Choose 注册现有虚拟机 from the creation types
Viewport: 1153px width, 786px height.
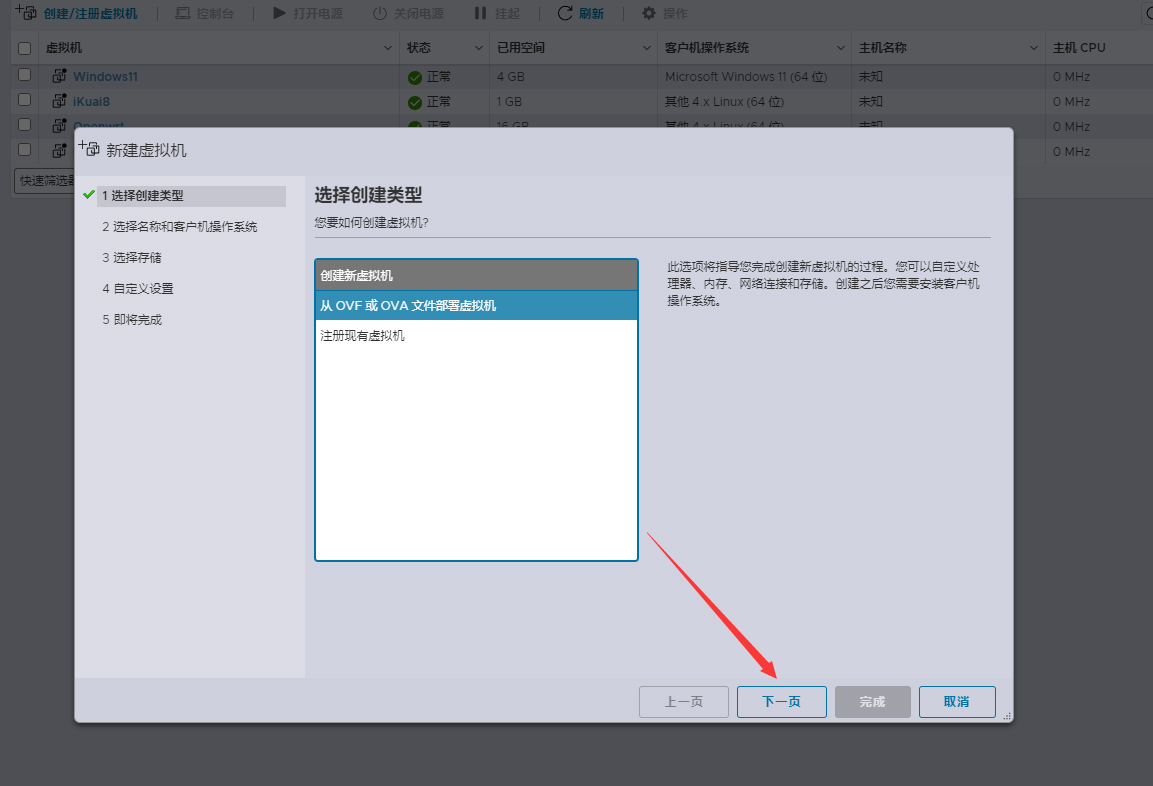click(476, 336)
